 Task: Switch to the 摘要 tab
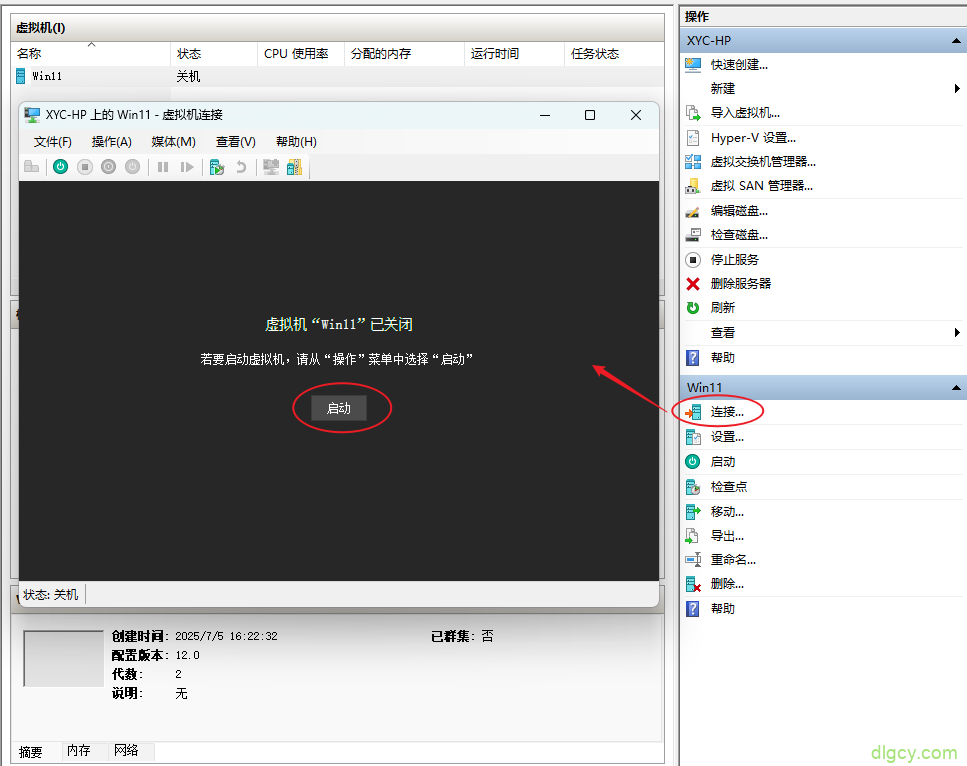31,752
